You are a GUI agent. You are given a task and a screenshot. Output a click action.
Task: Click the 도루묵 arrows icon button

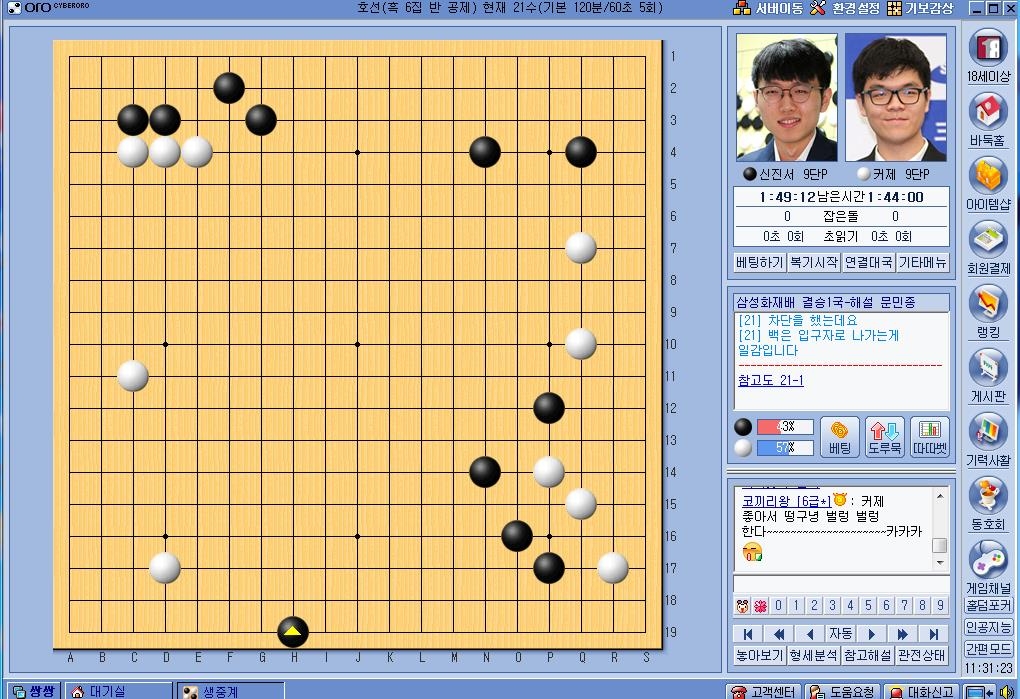(884, 437)
